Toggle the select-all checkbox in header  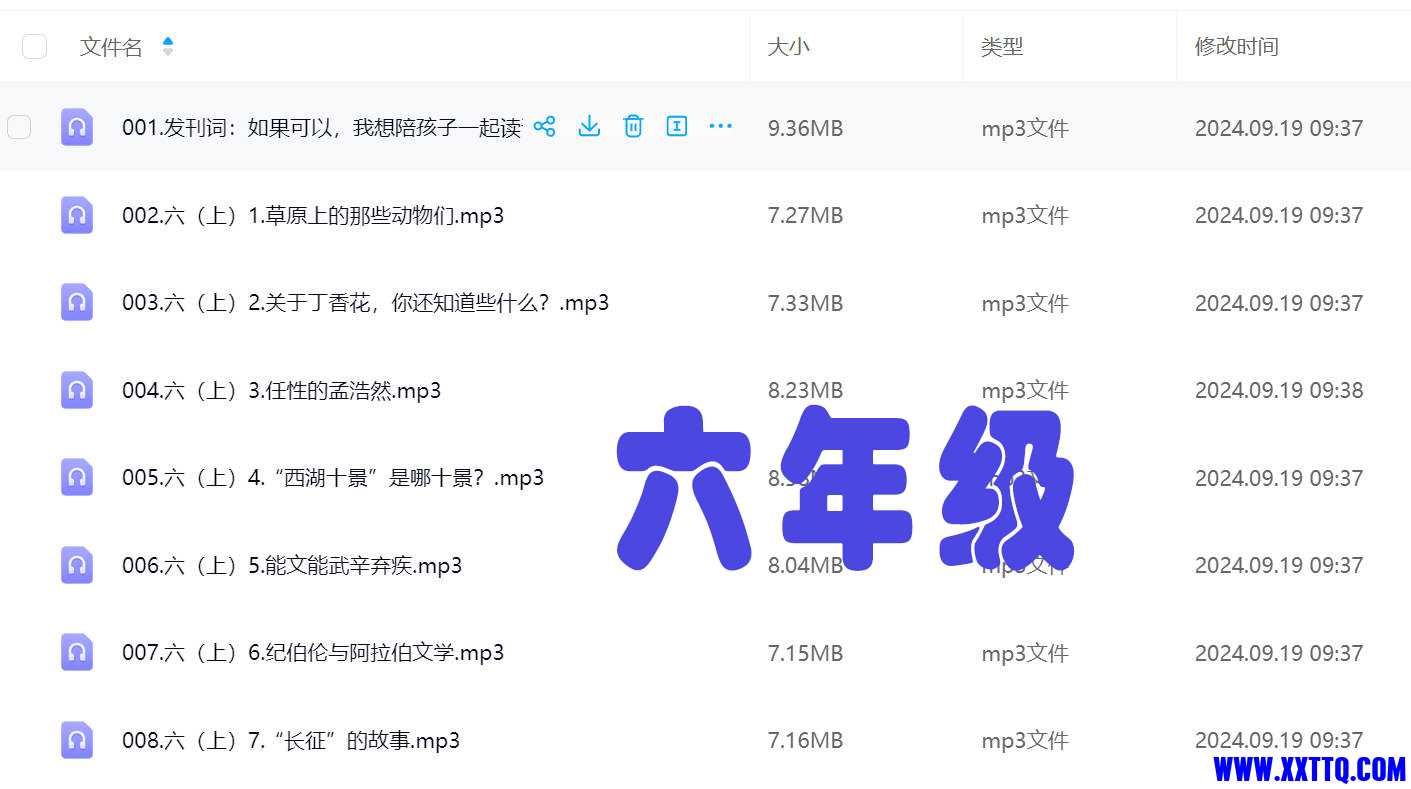(34, 46)
